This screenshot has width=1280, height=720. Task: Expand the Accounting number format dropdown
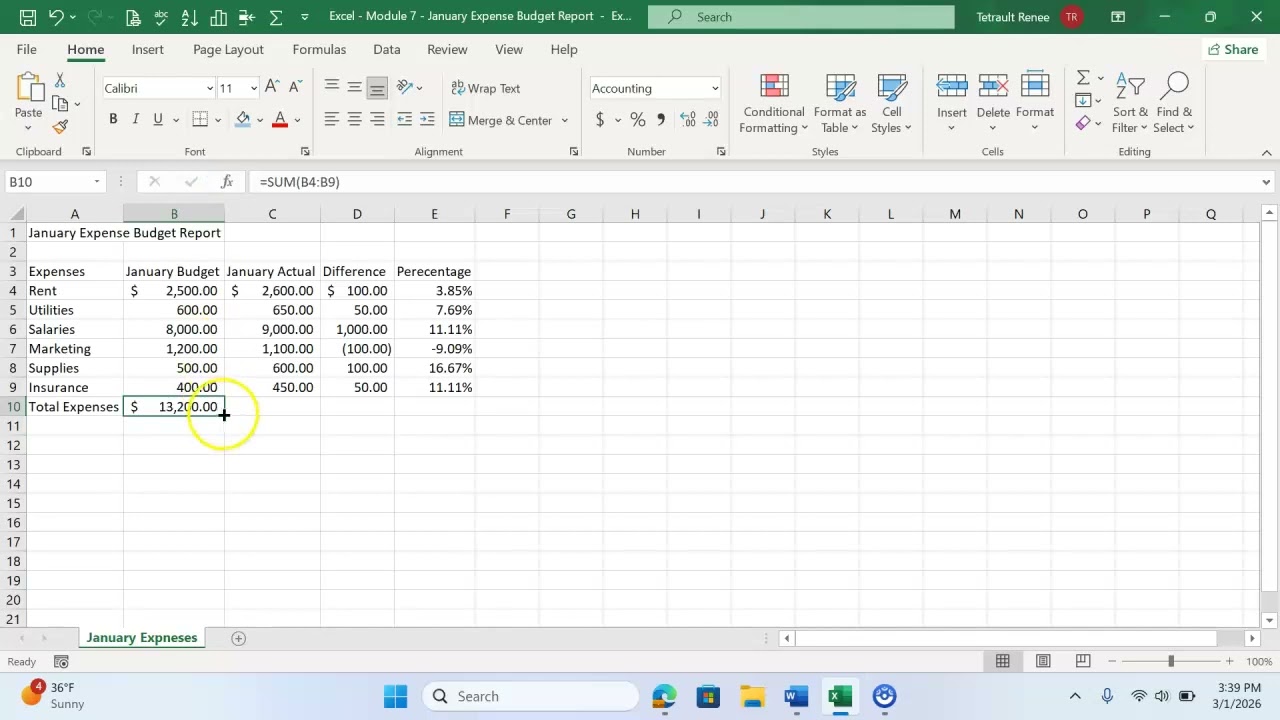tap(714, 88)
